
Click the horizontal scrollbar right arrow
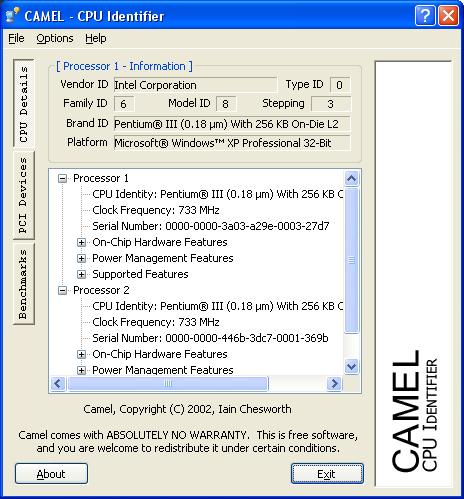tap(334, 383)
